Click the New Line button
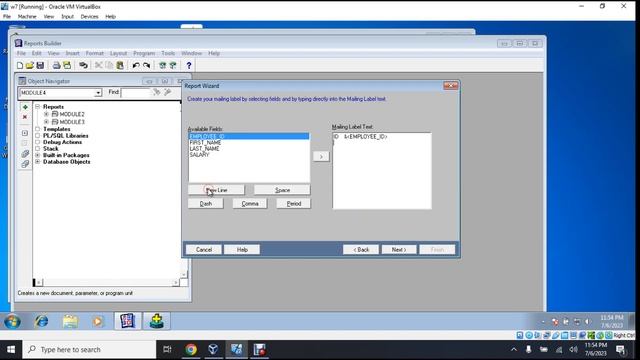Image resolution: width=640 pixels, height=360 pixels. (216, 190)
